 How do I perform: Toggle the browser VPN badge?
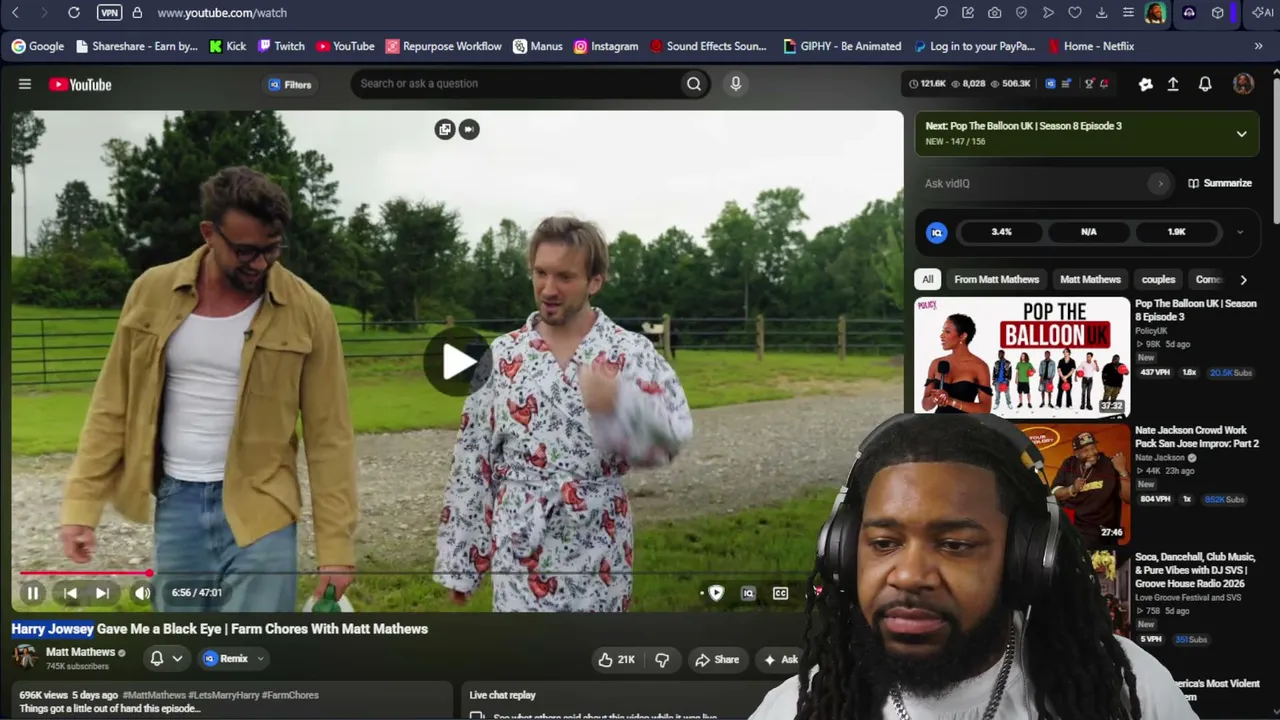click(x=110, y=13)
